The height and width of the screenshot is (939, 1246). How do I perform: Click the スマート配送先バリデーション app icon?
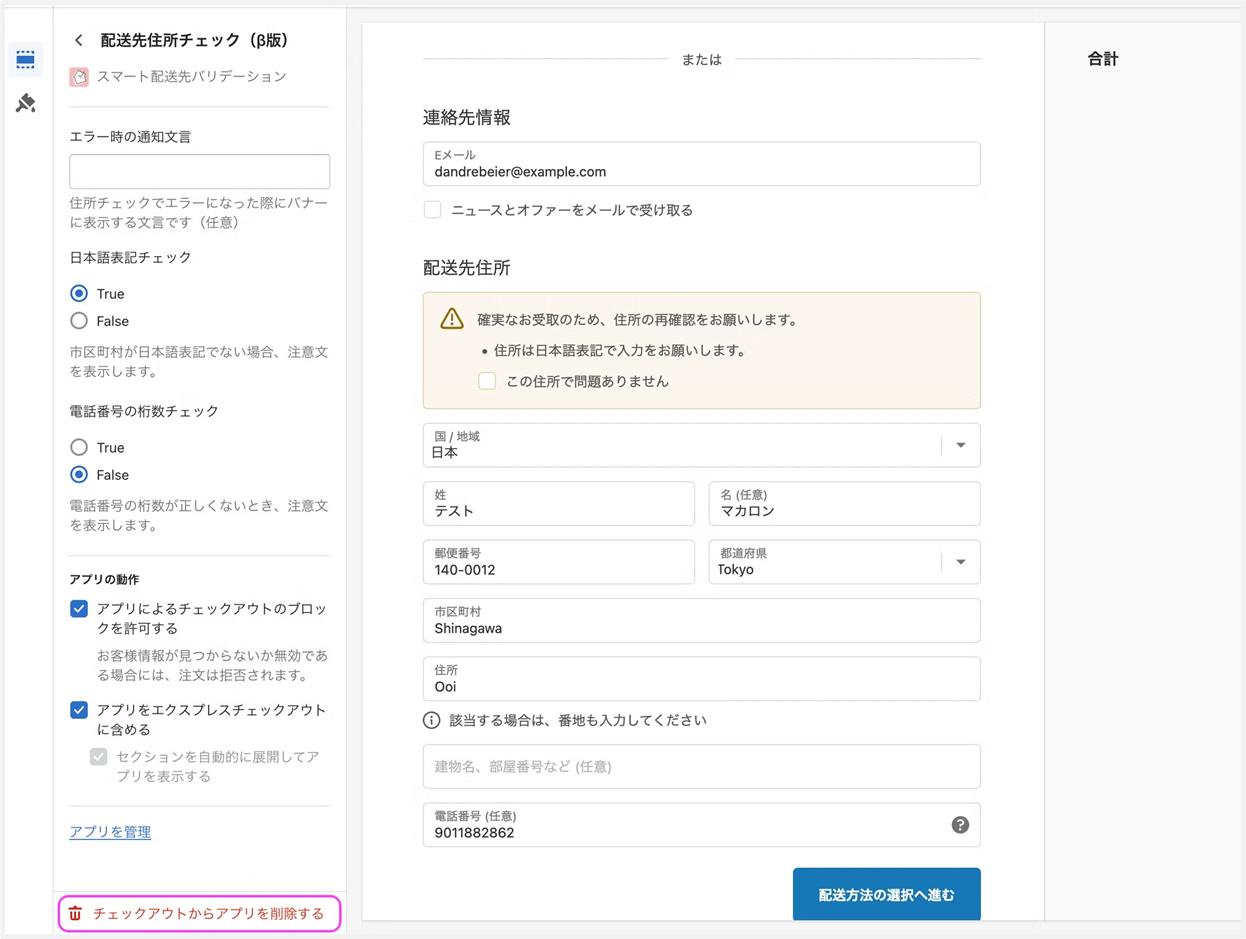pos(79,77)
